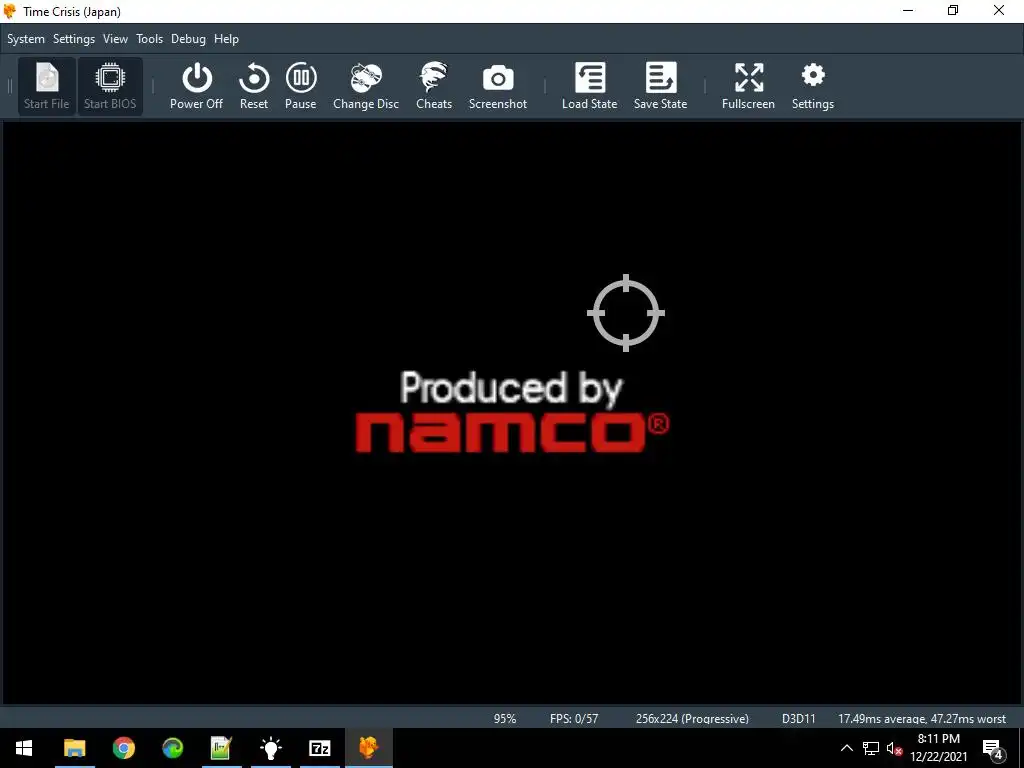The height and width of the screenshot is (768, 1024).
Task: Open the clock and date display
Action: click(938, 748)
